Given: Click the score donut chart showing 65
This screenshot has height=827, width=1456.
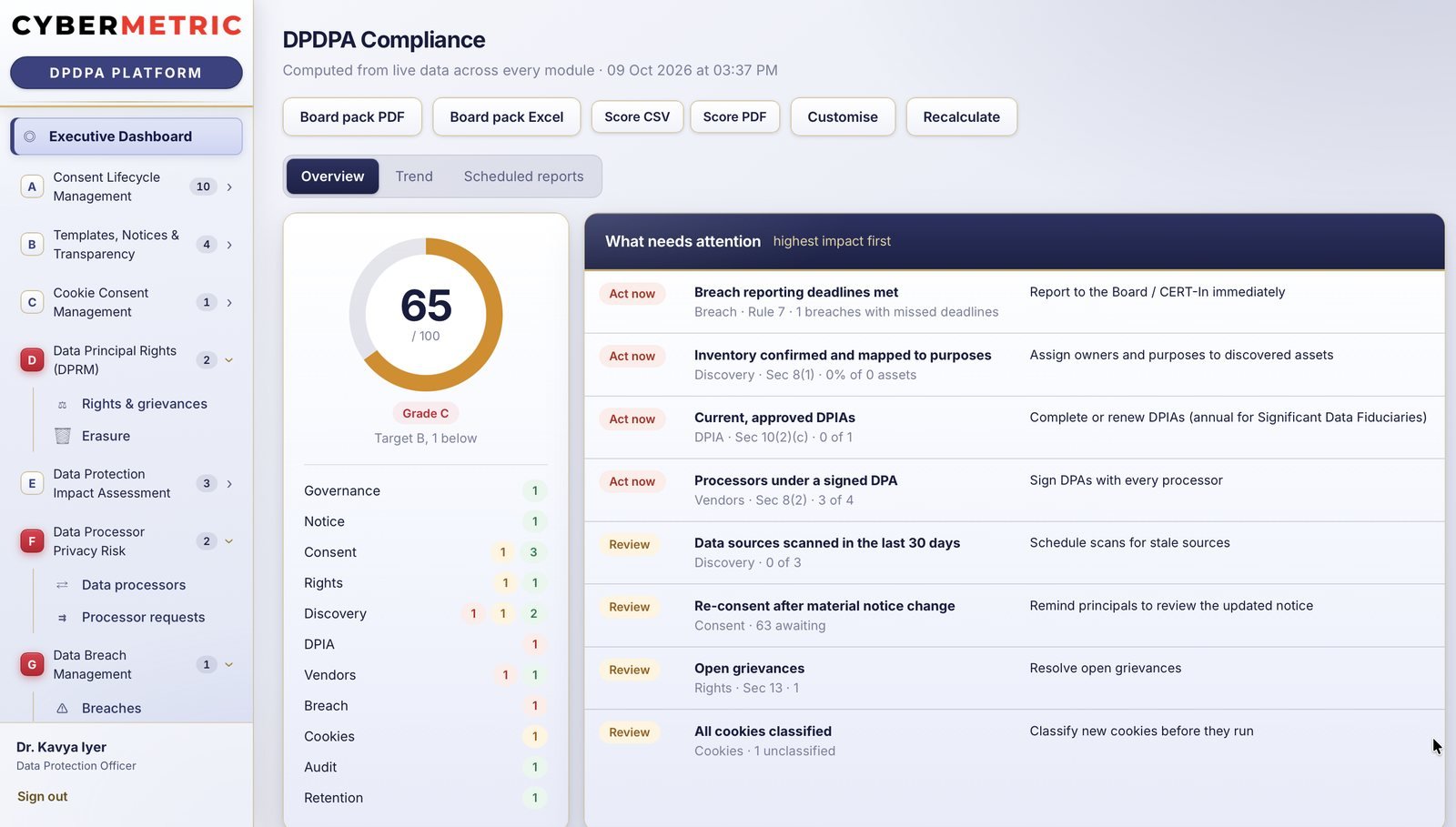Looking at the screenshot, I should pos(426,315).
